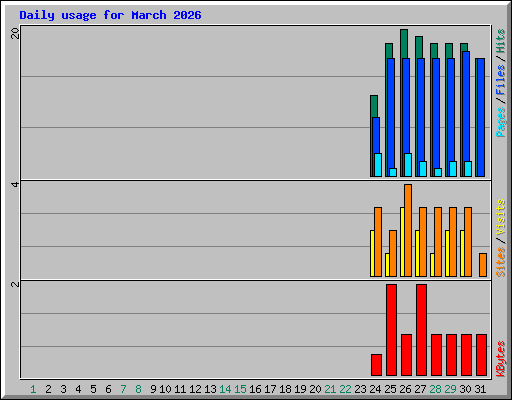Select the orange Sites bar for day 24
The height and width of the screenshot is (400, 512).
click(x=378, y=242)
